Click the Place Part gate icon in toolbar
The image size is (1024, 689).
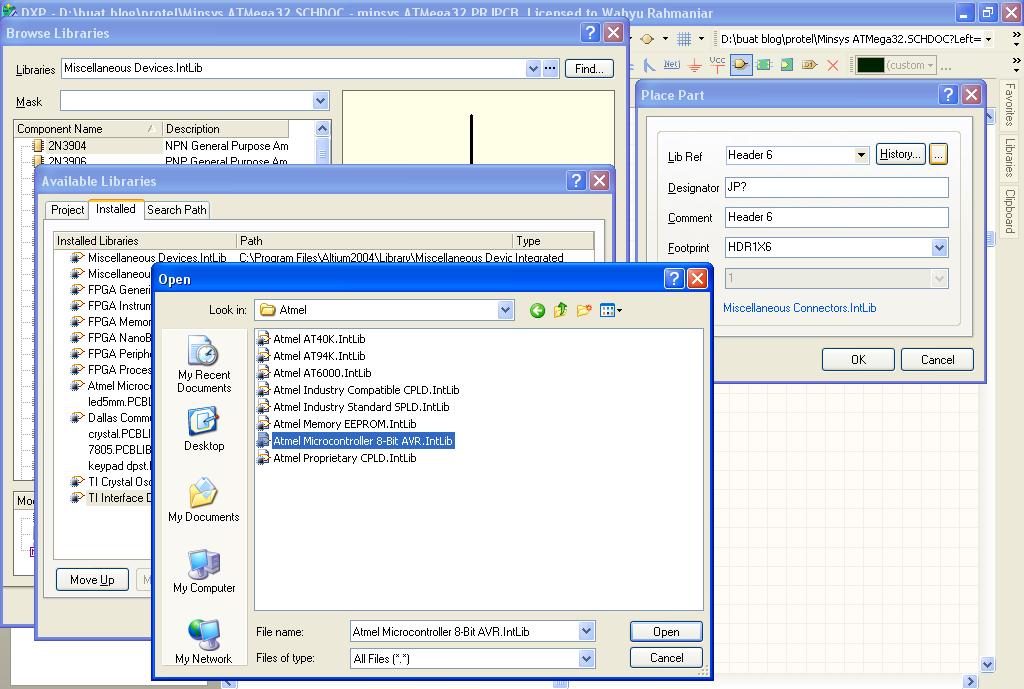pos(741,65)
